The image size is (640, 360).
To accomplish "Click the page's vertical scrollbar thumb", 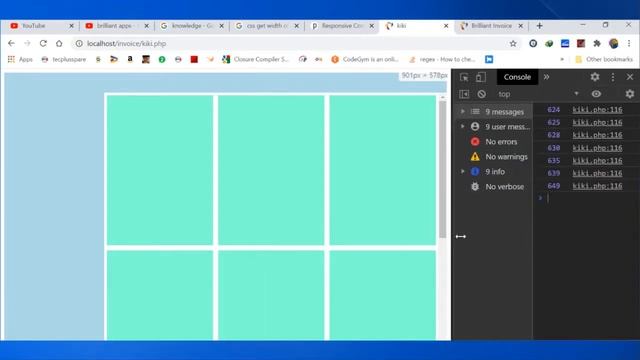I will (442, 169).
